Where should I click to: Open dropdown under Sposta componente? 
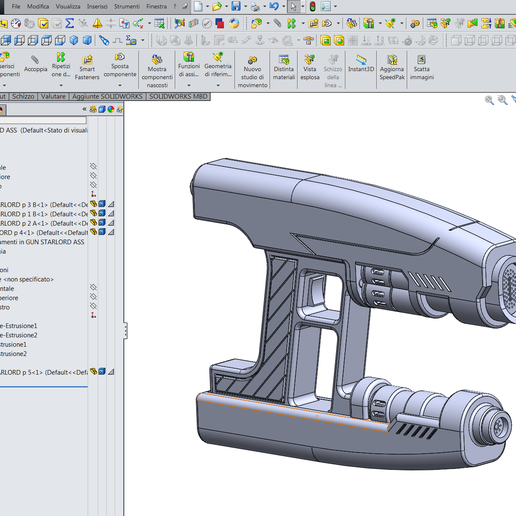pyautogui.click(x=120, y=85)
